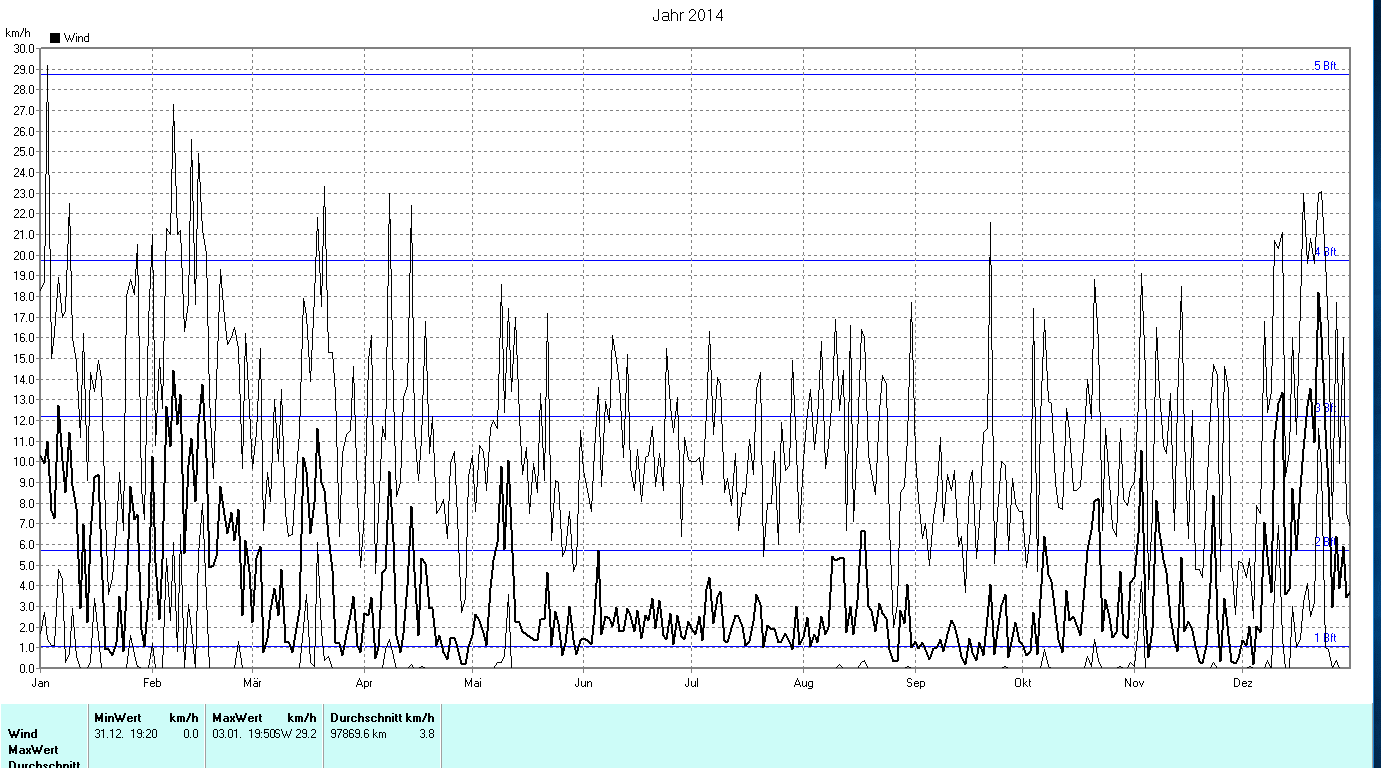Click the "Wind" legend label above the chart
Viewport: 1381px width, 768px height.
[x=76, y=38]
